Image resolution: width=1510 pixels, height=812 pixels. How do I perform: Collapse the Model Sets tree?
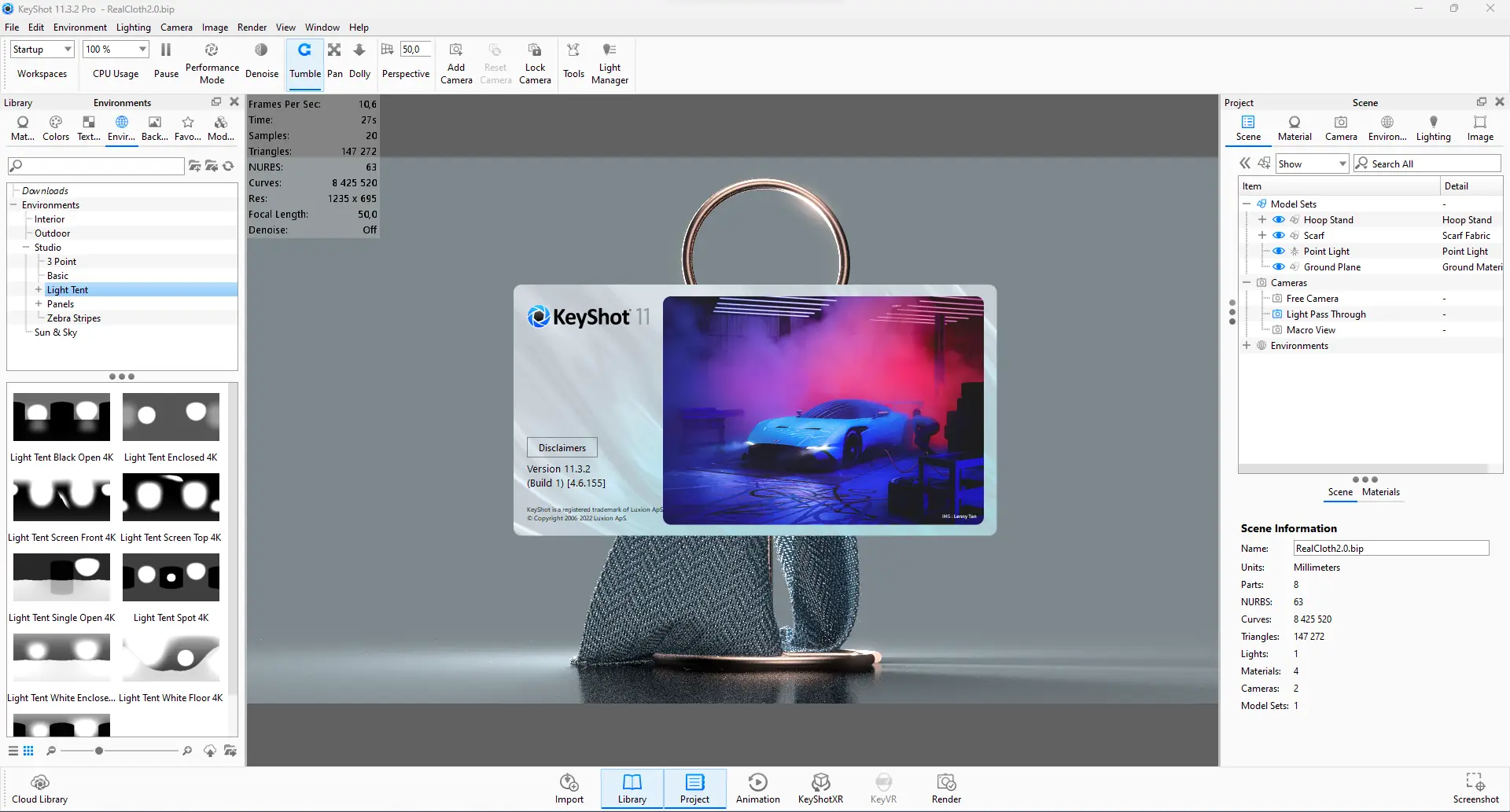tap(1247, 204)
